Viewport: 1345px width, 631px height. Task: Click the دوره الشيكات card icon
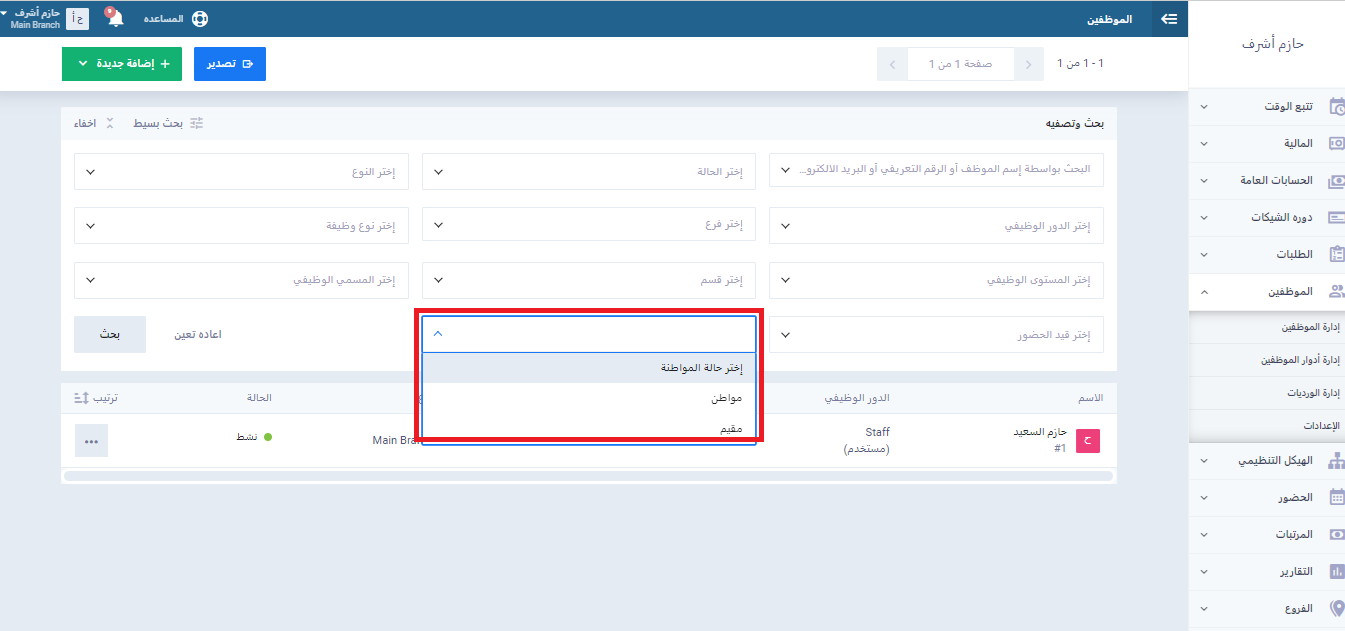1336,217
